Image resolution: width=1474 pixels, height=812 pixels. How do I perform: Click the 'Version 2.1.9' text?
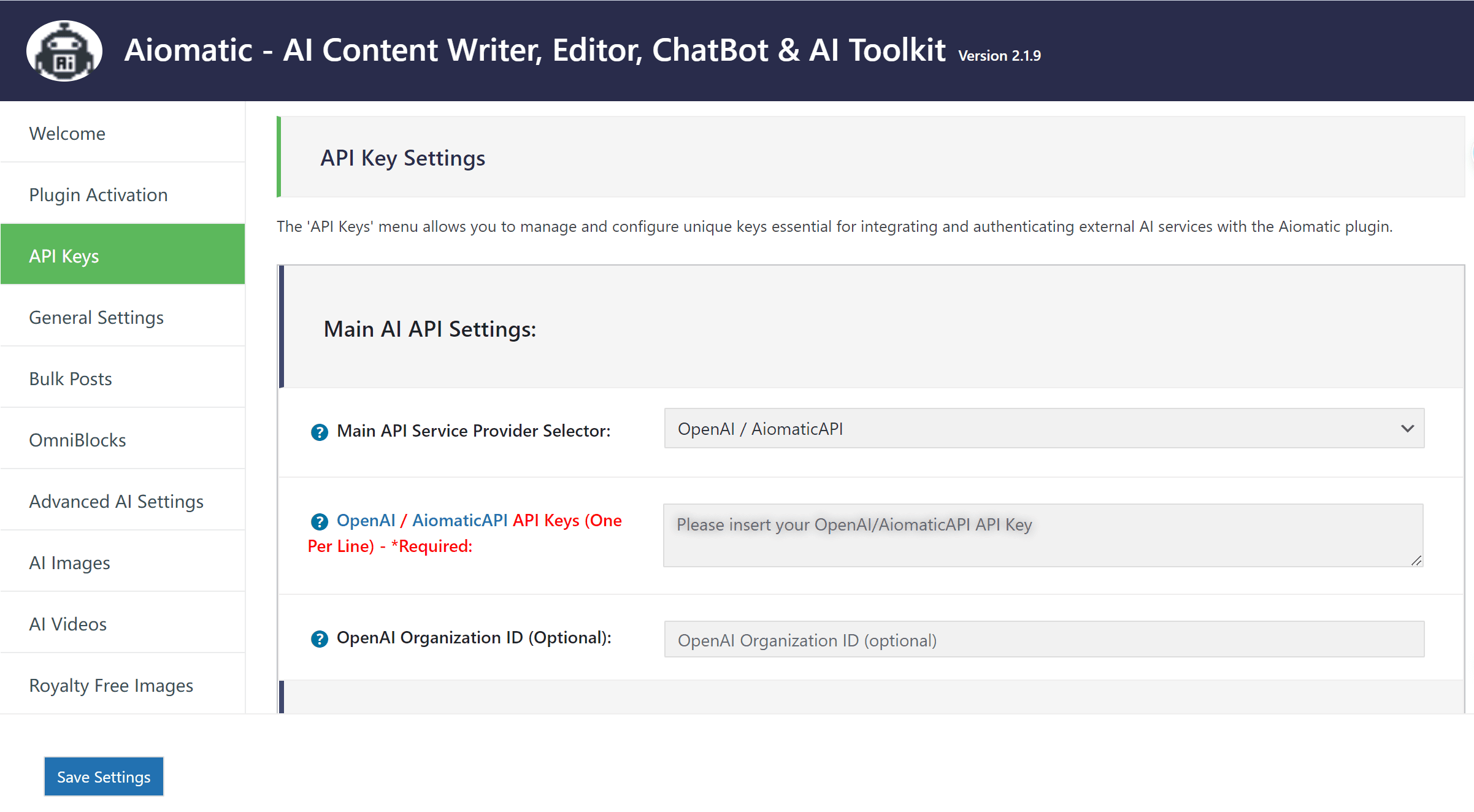click(x=999, y=56)
